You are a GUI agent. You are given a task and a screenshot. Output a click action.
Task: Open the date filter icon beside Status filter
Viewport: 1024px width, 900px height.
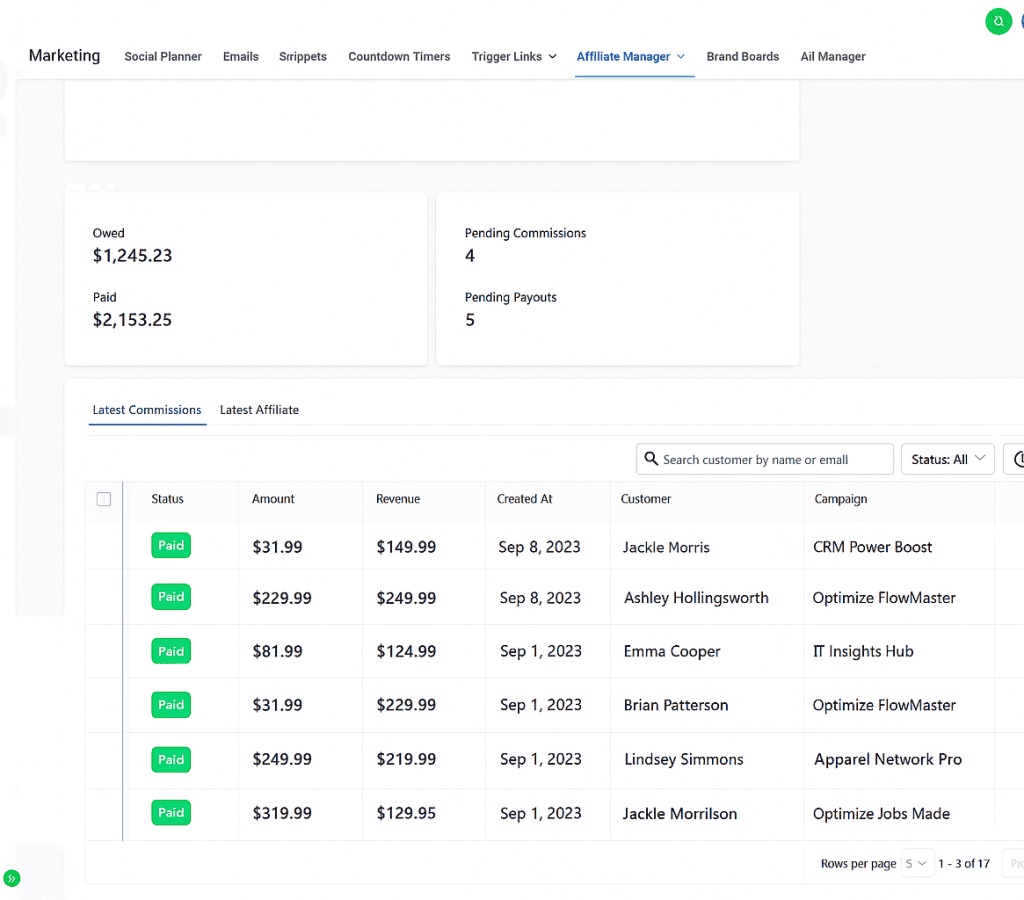pyautogui.click(x=1017, y=459)
